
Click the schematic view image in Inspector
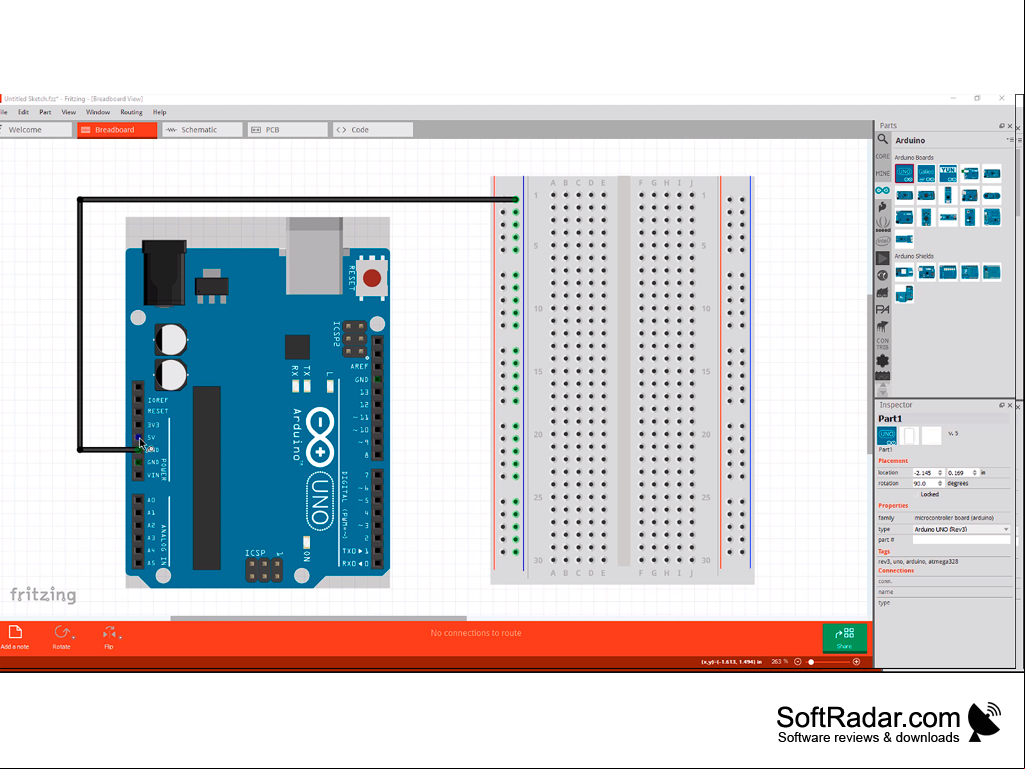(x=909, y=435)
